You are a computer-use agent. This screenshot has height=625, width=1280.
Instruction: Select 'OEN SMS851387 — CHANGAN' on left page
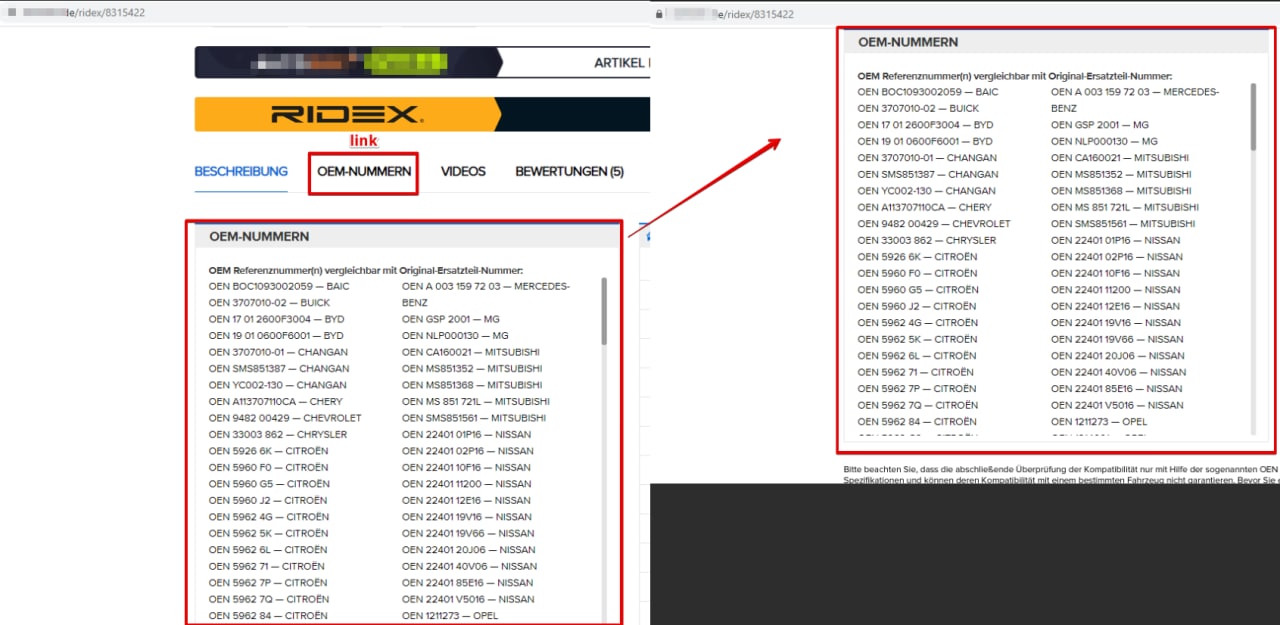[279, 368]
